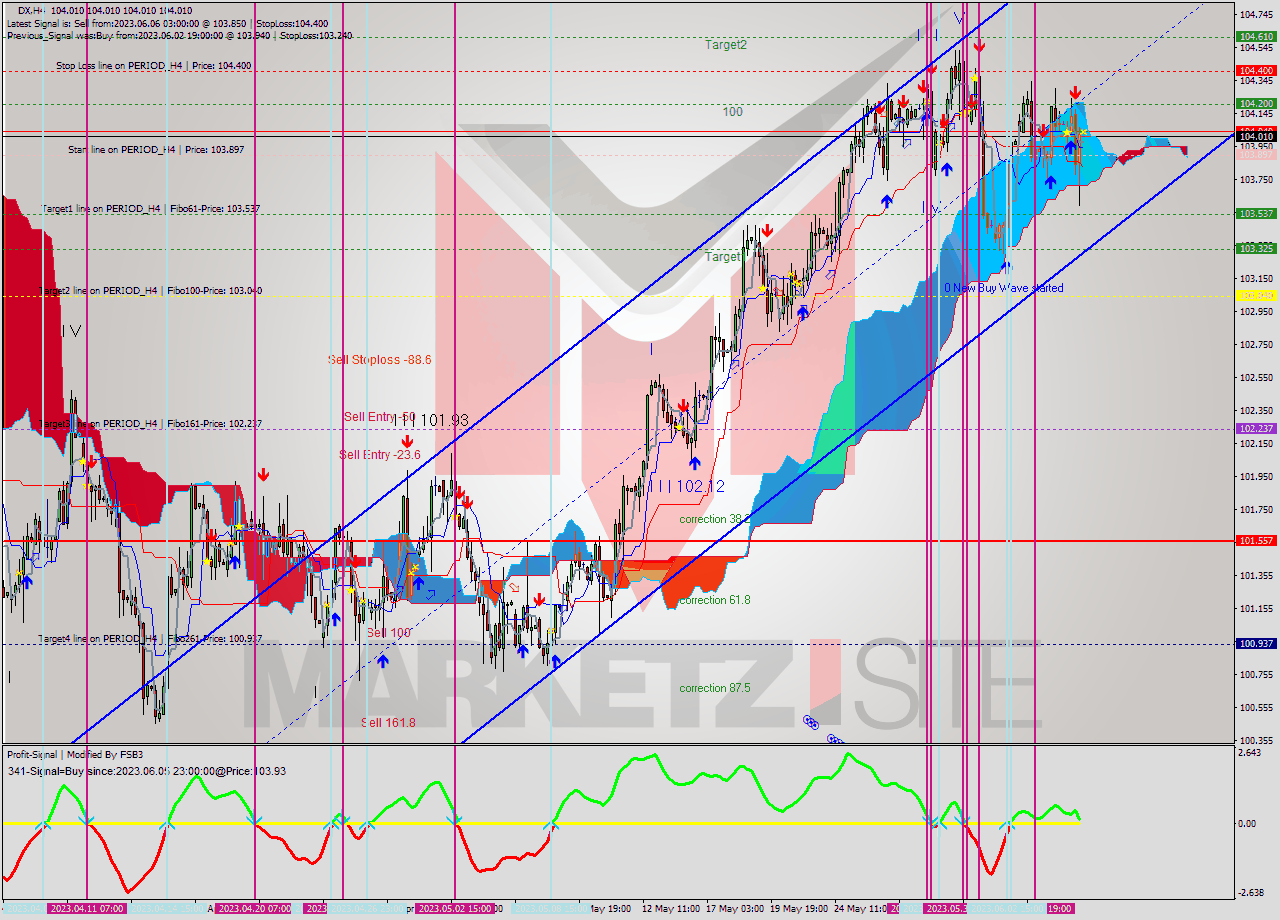Click the '100' Fibonacci level label
The width and height of the screenshot is (1280, 920).
(733, 112)
